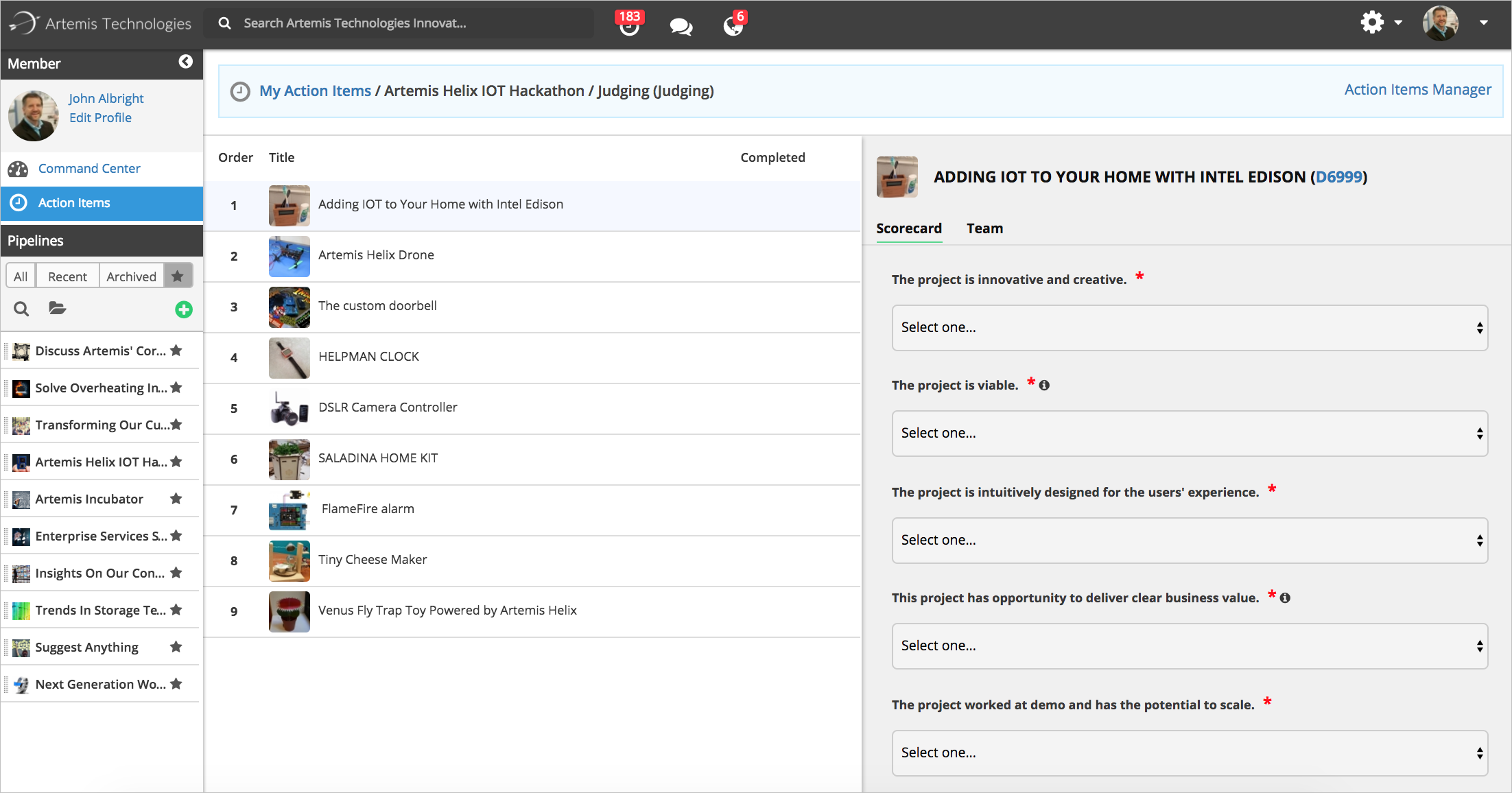Click the green add pipeline plus icon

pos(184,309)
